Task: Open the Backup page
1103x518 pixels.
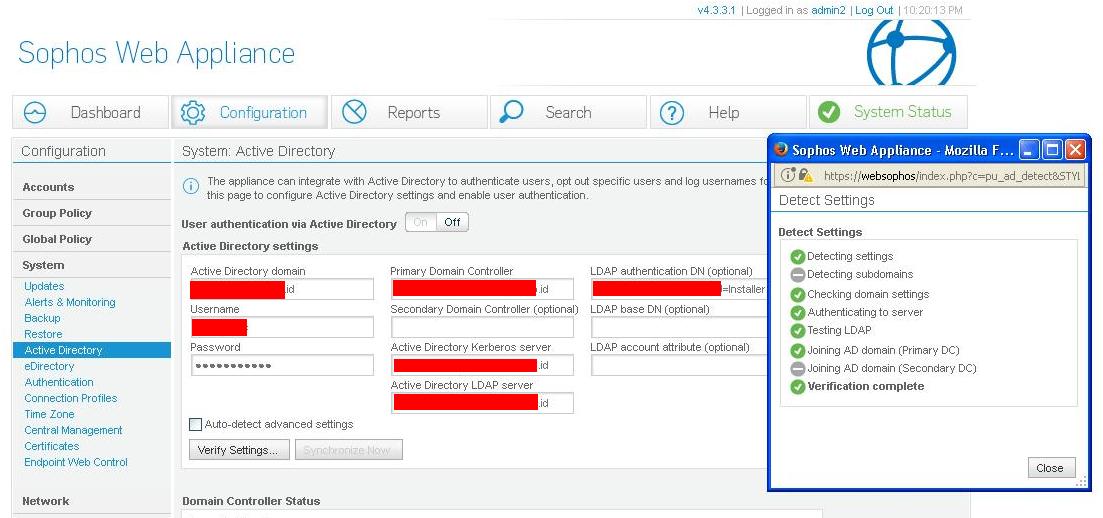Action: point(42,318)
